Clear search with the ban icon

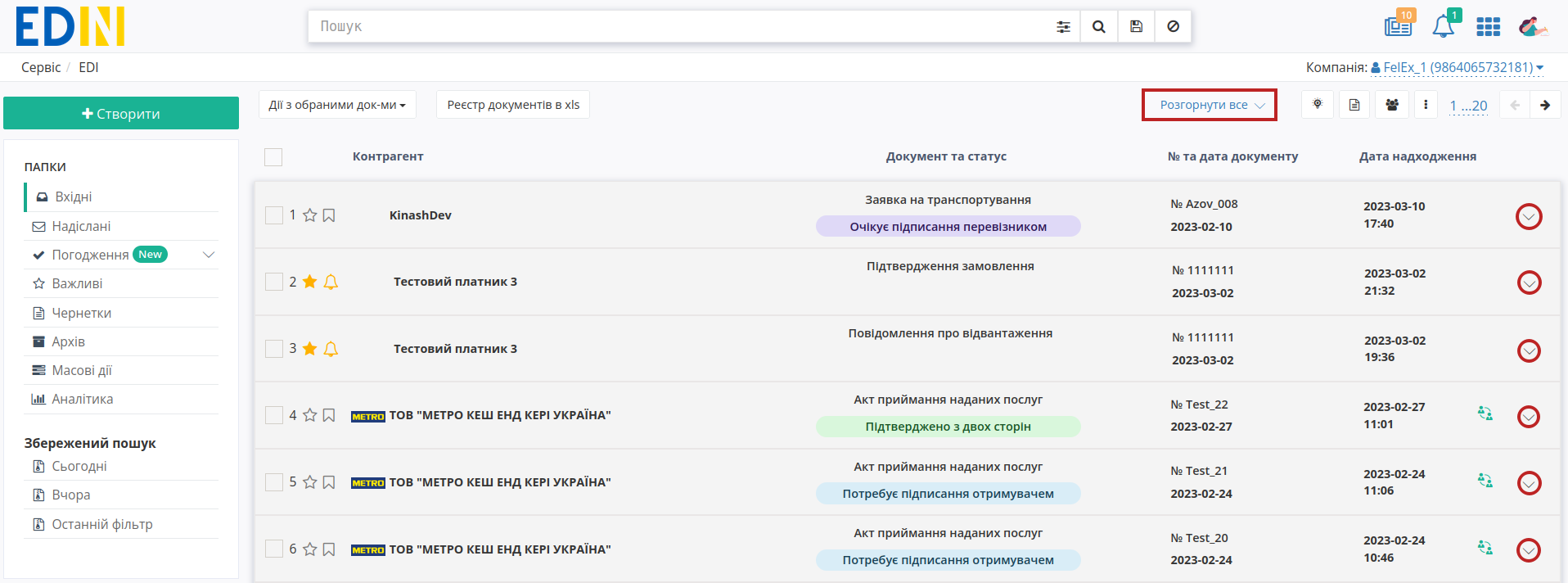1173,27
